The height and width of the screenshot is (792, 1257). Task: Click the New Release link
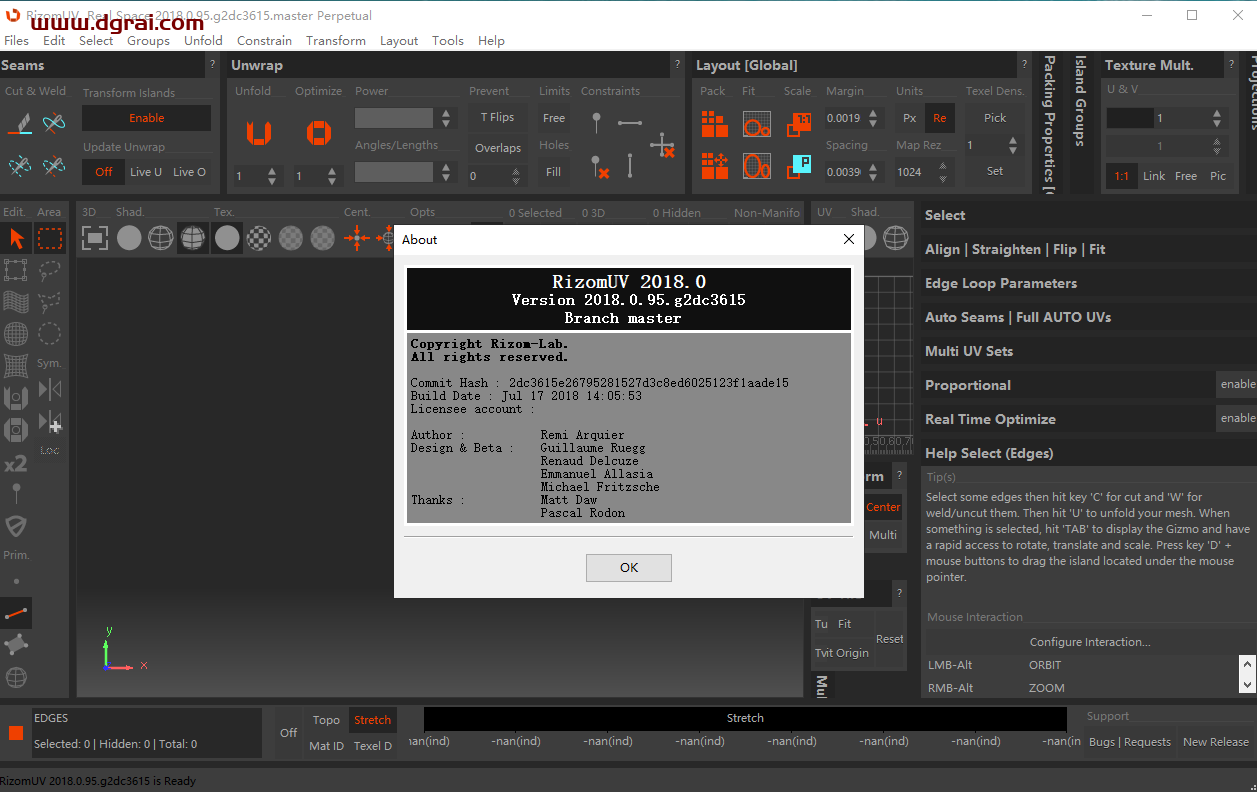pyautogui.click(x=1215, y=742)
